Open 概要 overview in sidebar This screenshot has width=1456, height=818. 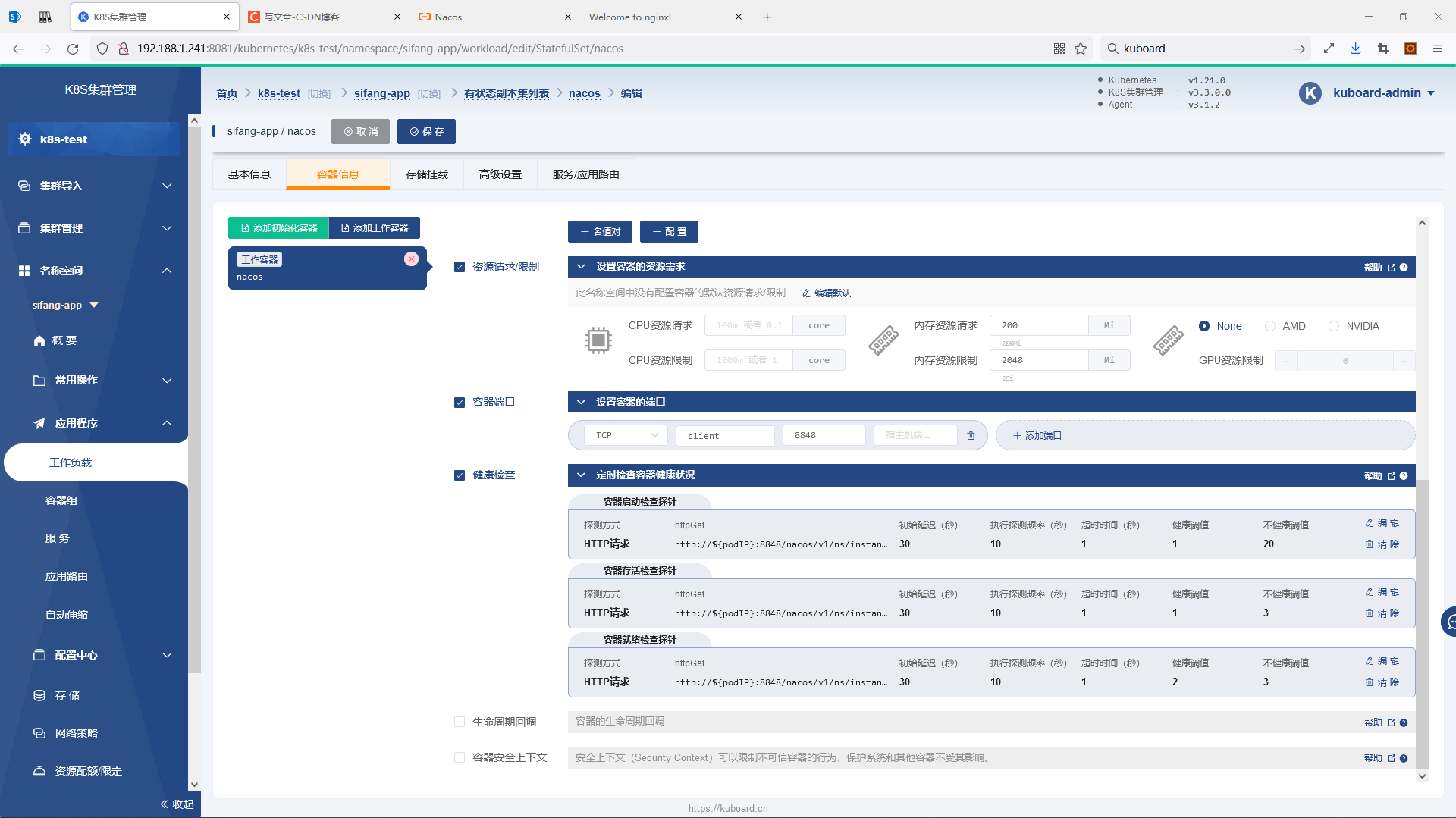[57, 340]
